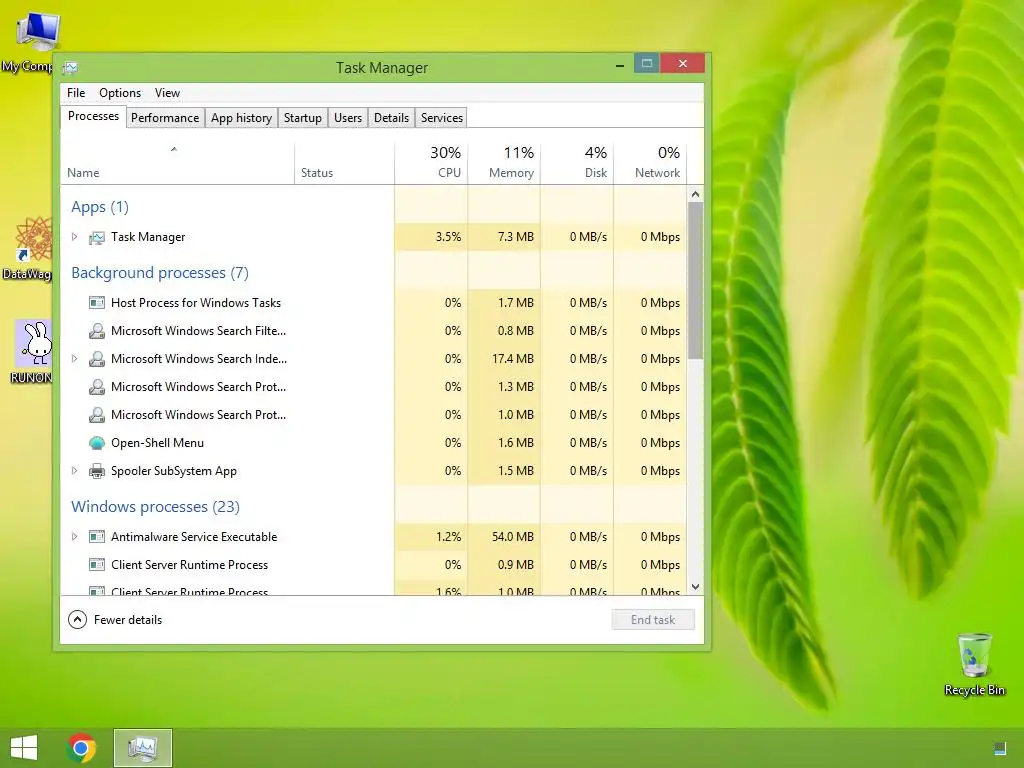This screenshot has width=1024, height=768.
Task: Sort by the Name column header
Action: click(178, 163)
